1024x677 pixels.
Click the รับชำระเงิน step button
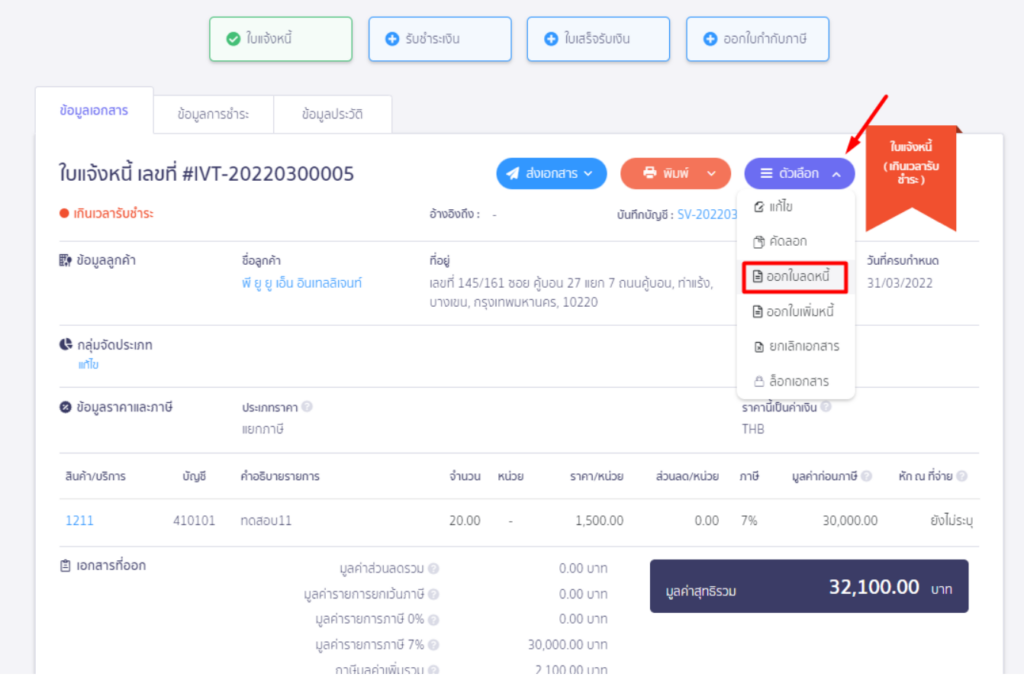click(x=440, y=39)
